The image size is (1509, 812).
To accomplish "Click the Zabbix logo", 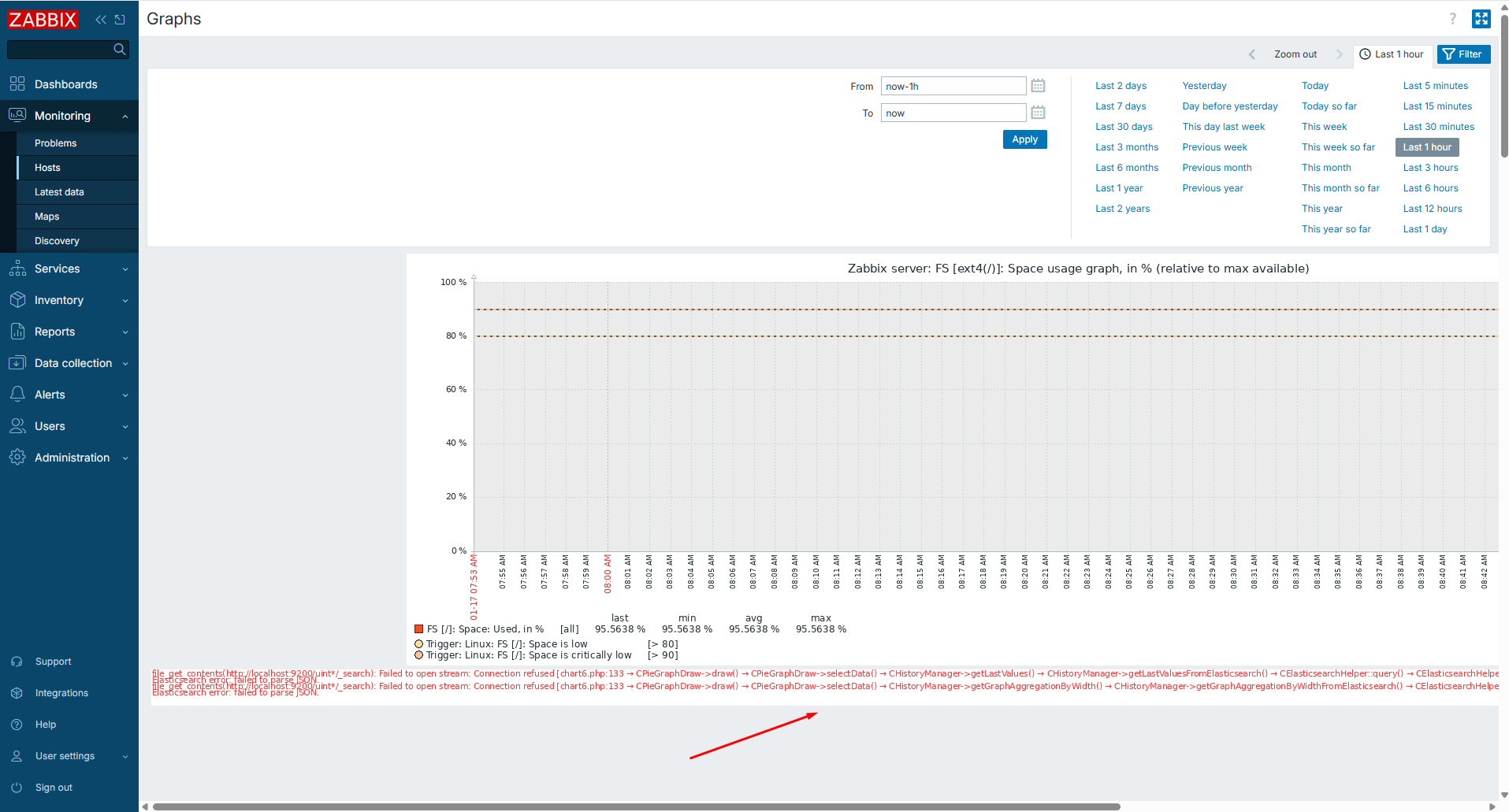I will (x=43, y=20).
